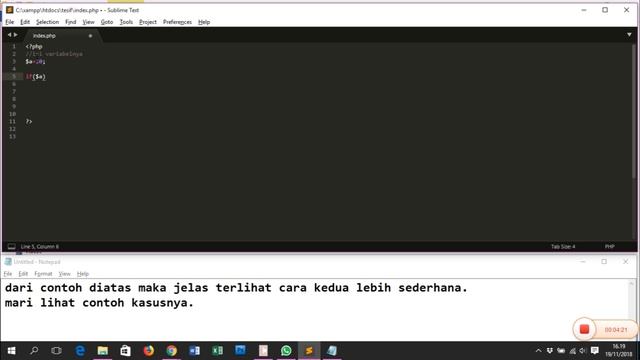Viewport: 640px width, 360px height.
Task: Open Firefox from taskbar
Action: pos(149,351)
